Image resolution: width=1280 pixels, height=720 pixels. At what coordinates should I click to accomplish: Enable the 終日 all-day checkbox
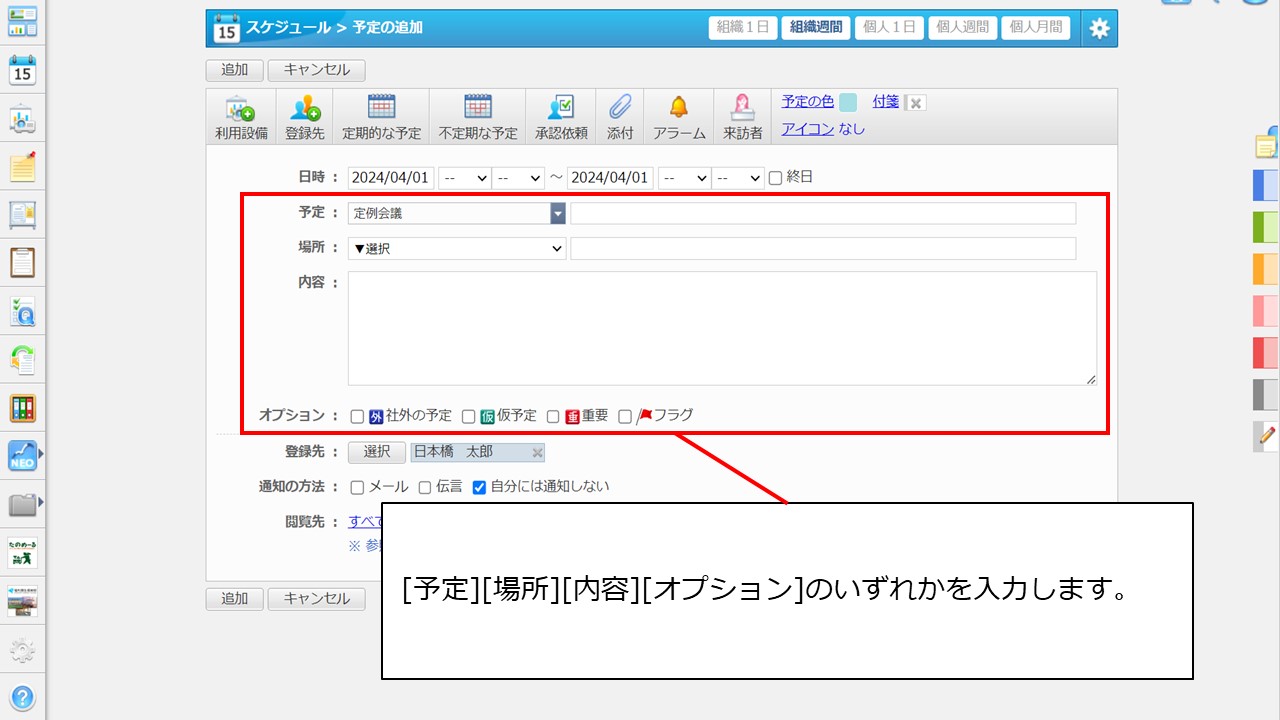775,178
